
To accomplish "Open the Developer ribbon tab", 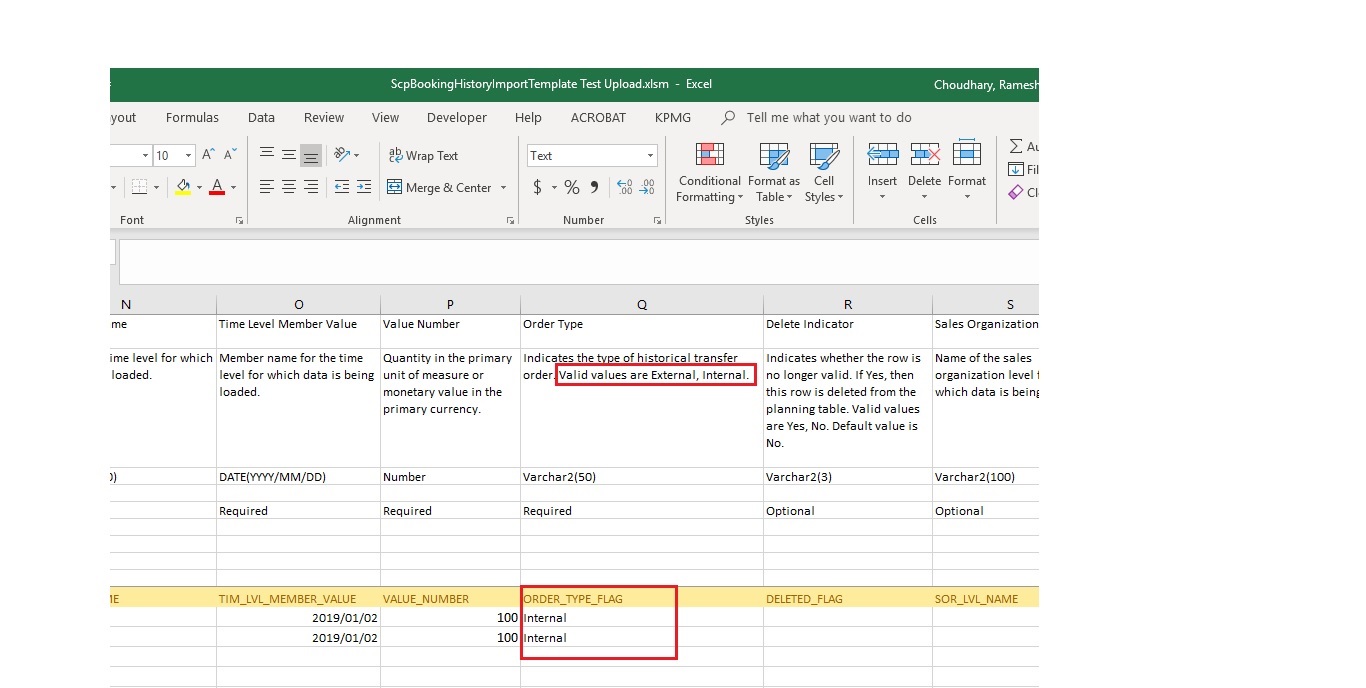I will tap(456, 117).
